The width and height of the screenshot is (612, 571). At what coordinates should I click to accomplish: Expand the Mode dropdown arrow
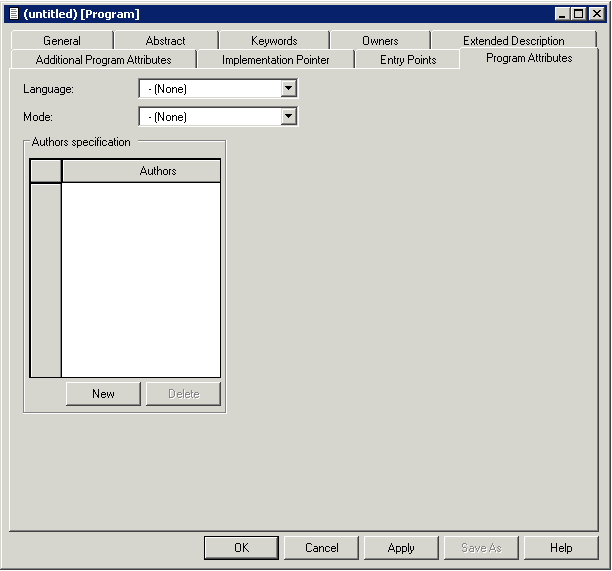(288, 117)
